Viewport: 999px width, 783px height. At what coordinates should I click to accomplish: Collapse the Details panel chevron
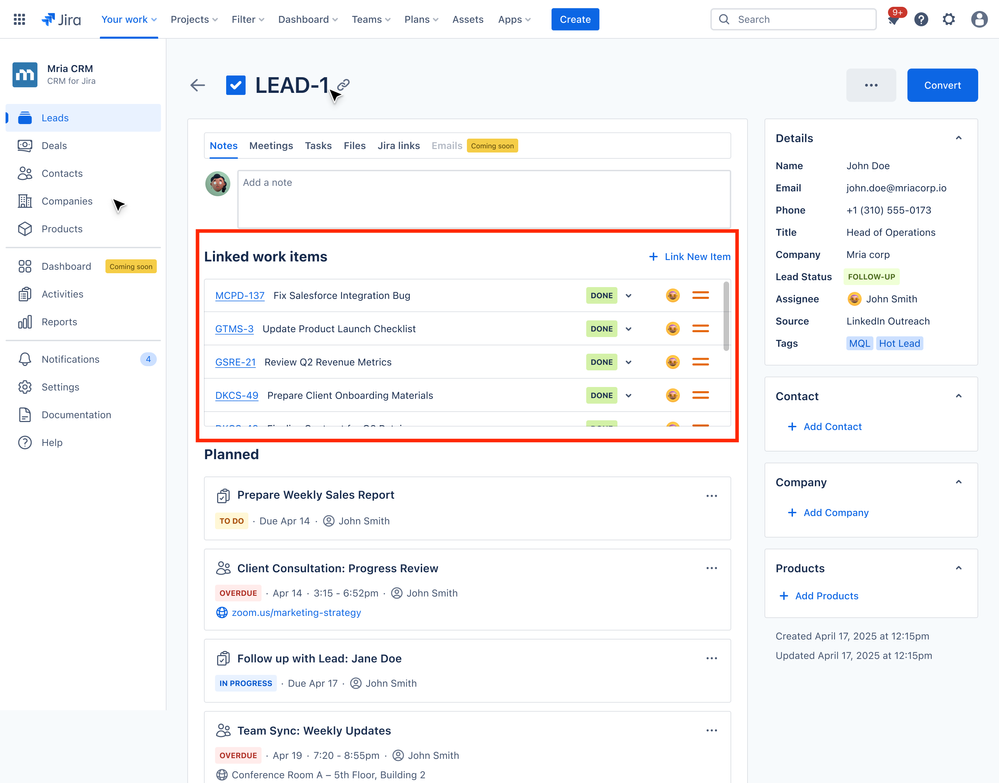point(957,137)
